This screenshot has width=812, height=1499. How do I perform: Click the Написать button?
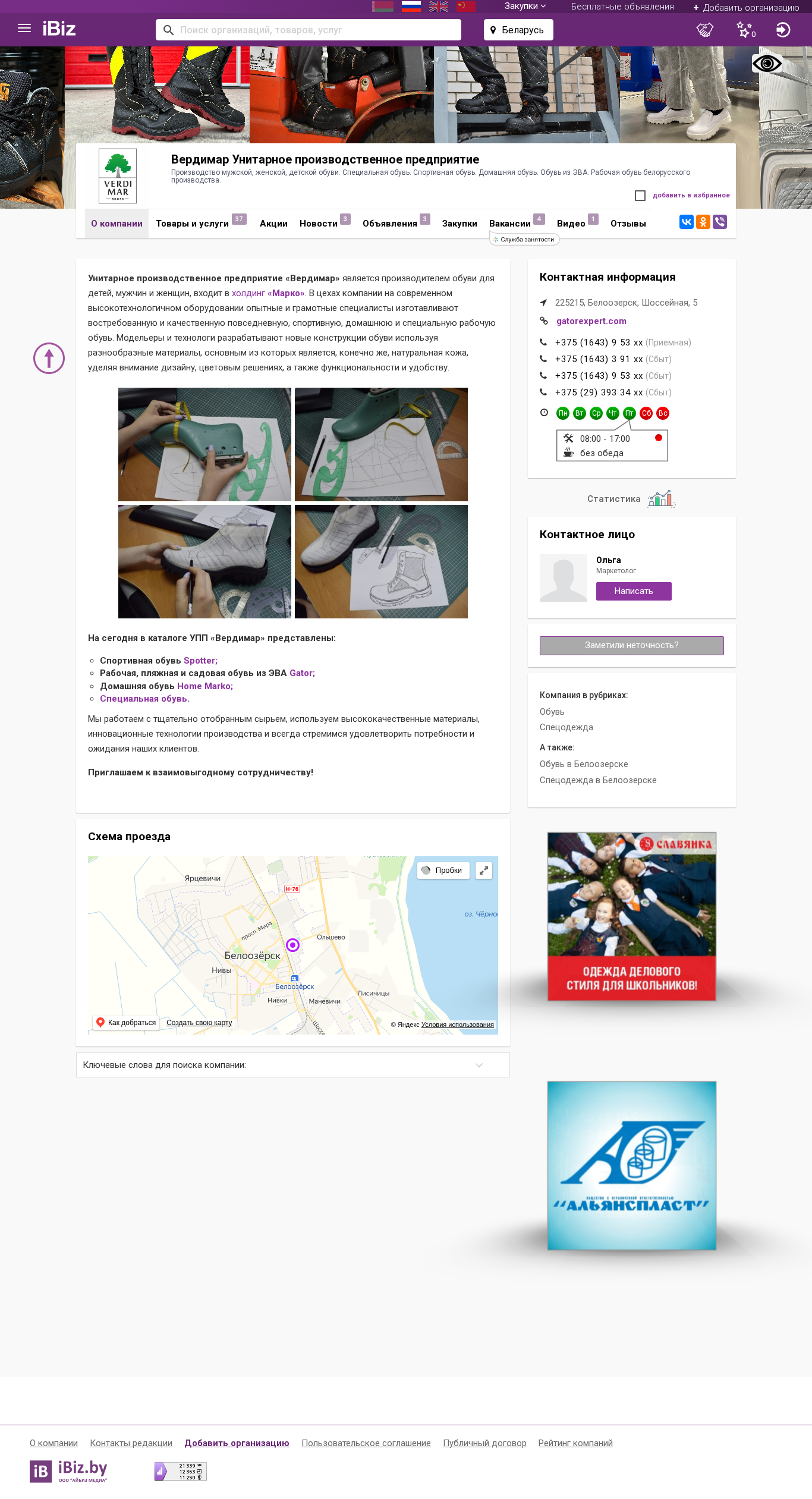click(x=634, y=591)
